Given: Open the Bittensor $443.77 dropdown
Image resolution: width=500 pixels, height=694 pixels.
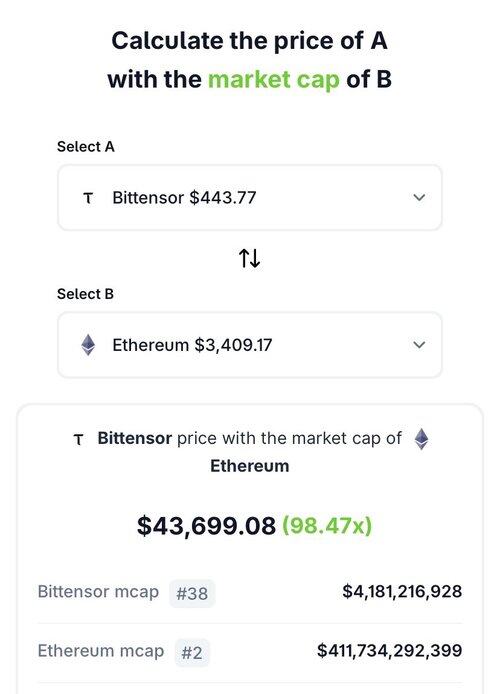Looking at the screenshot, I should (x=250, y=197).
